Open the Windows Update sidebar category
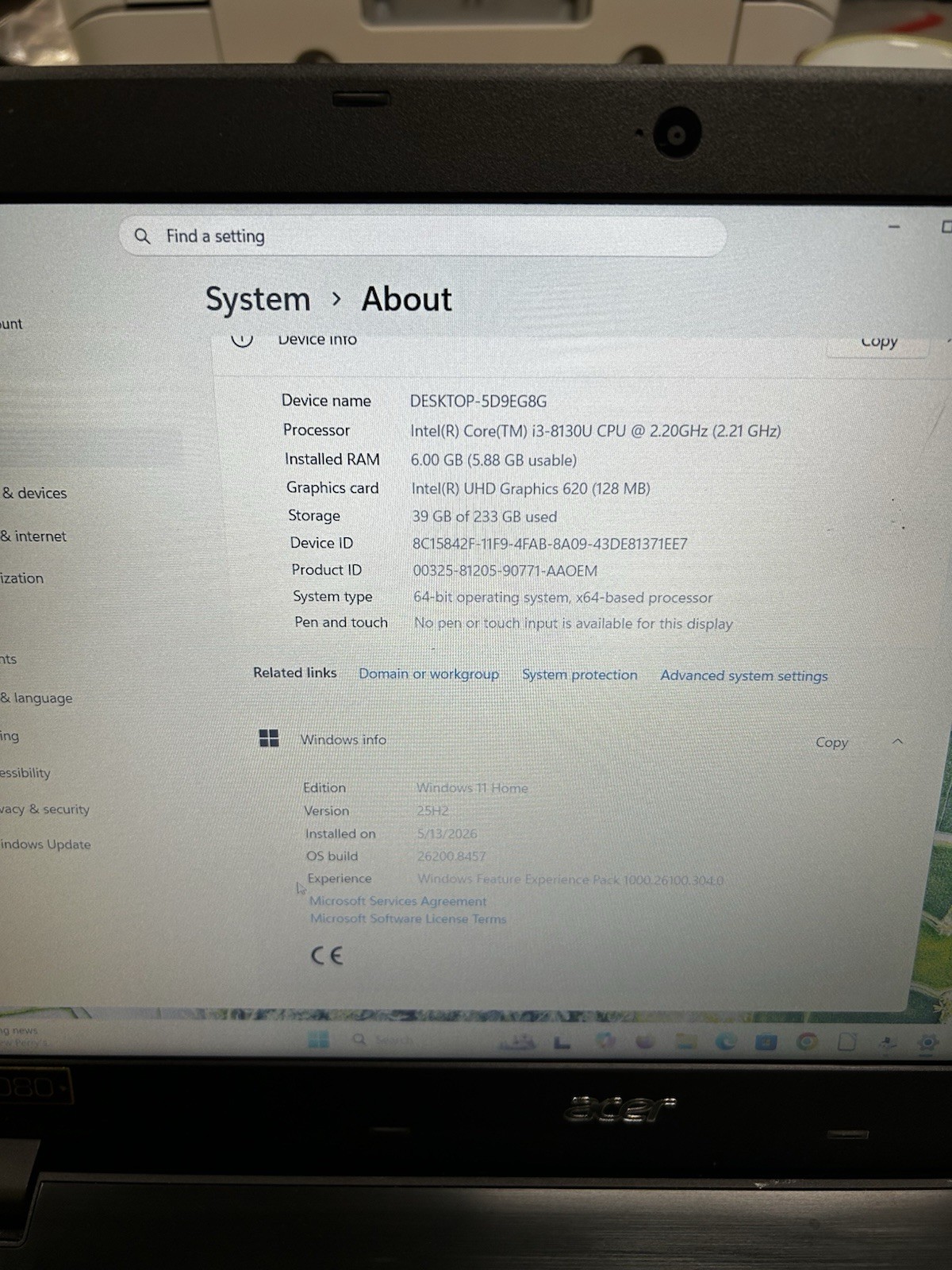The width and height of the screenshot is (952, 1270). point(45,845)
